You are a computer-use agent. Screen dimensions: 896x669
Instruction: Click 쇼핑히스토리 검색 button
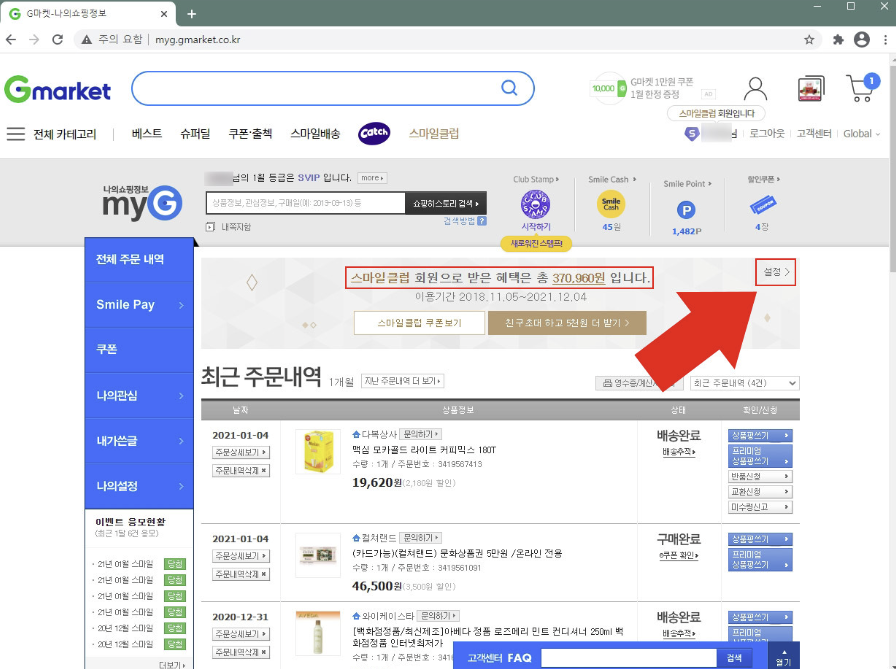click(446, 203)
